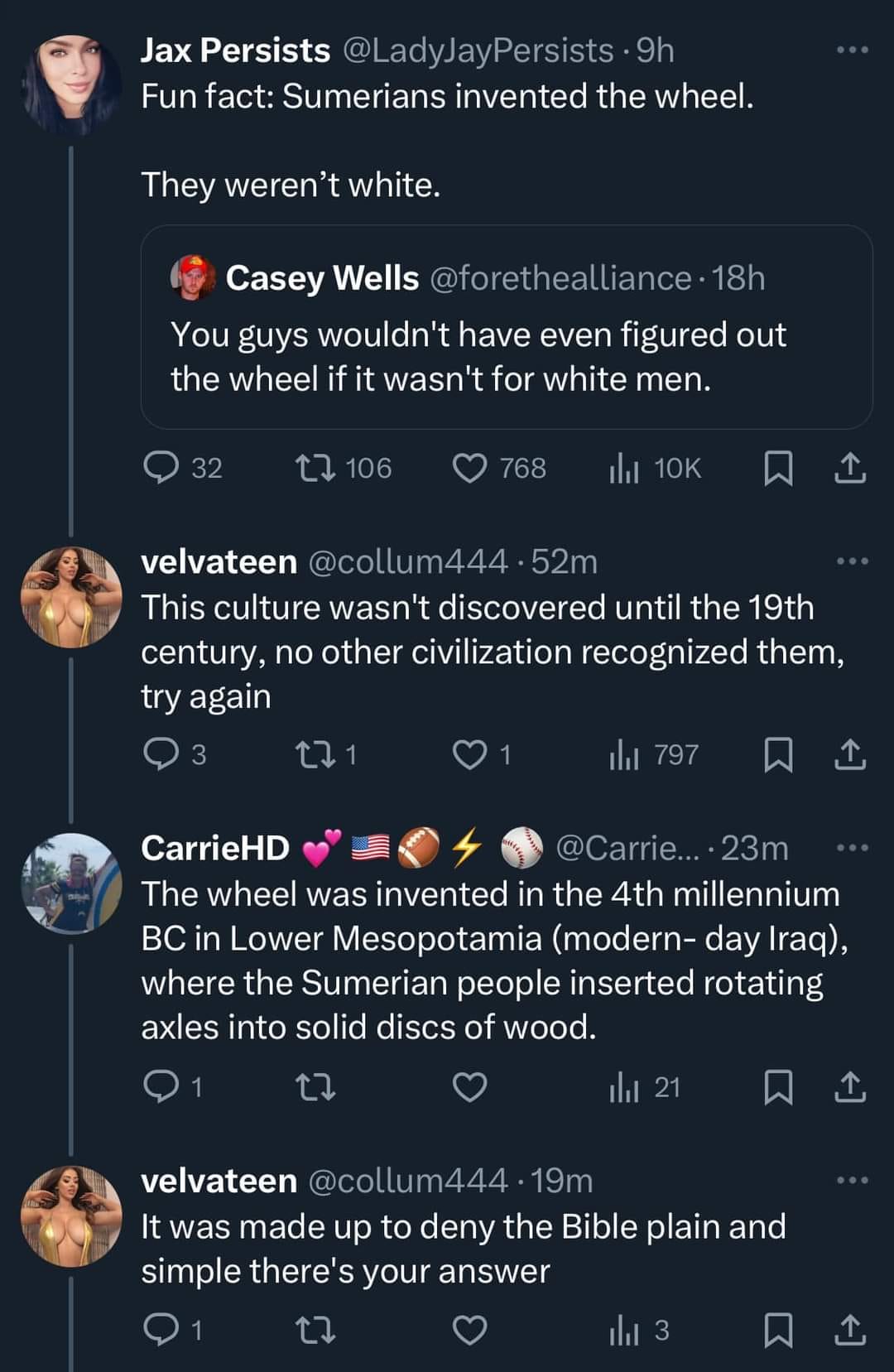
Task: Reply to CarrieHD's Mesopotamia tweet
Action: pos(157,1086)
